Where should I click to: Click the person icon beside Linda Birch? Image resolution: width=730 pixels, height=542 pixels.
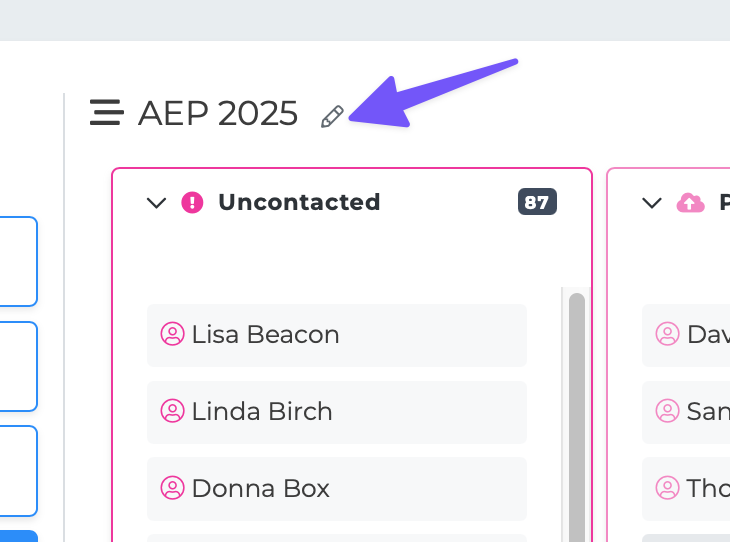[x=173, y=411]
